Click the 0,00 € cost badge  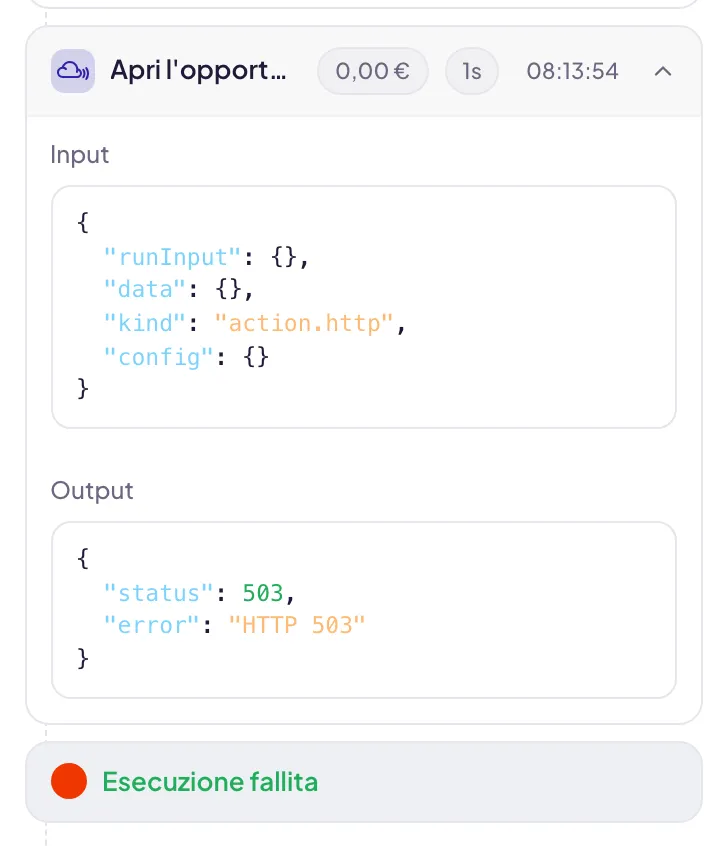coord(373,71)
